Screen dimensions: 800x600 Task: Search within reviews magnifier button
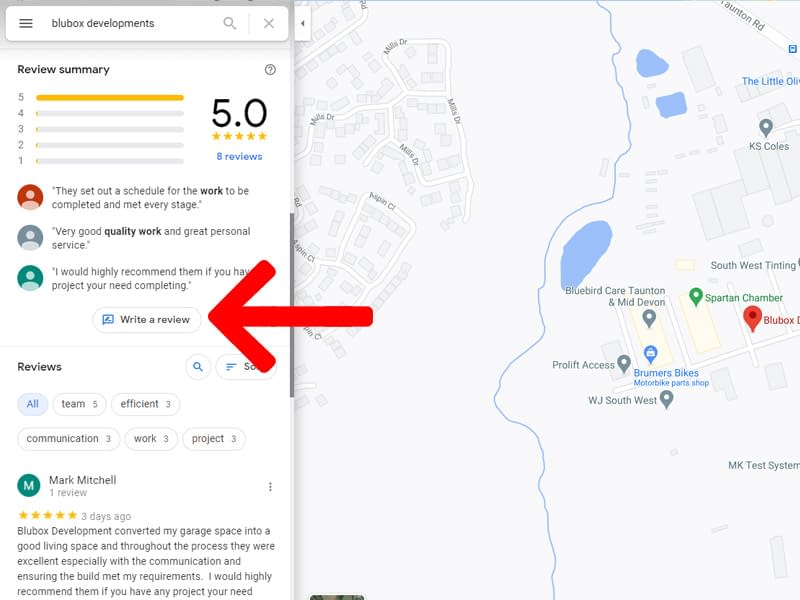coord(198,367)
